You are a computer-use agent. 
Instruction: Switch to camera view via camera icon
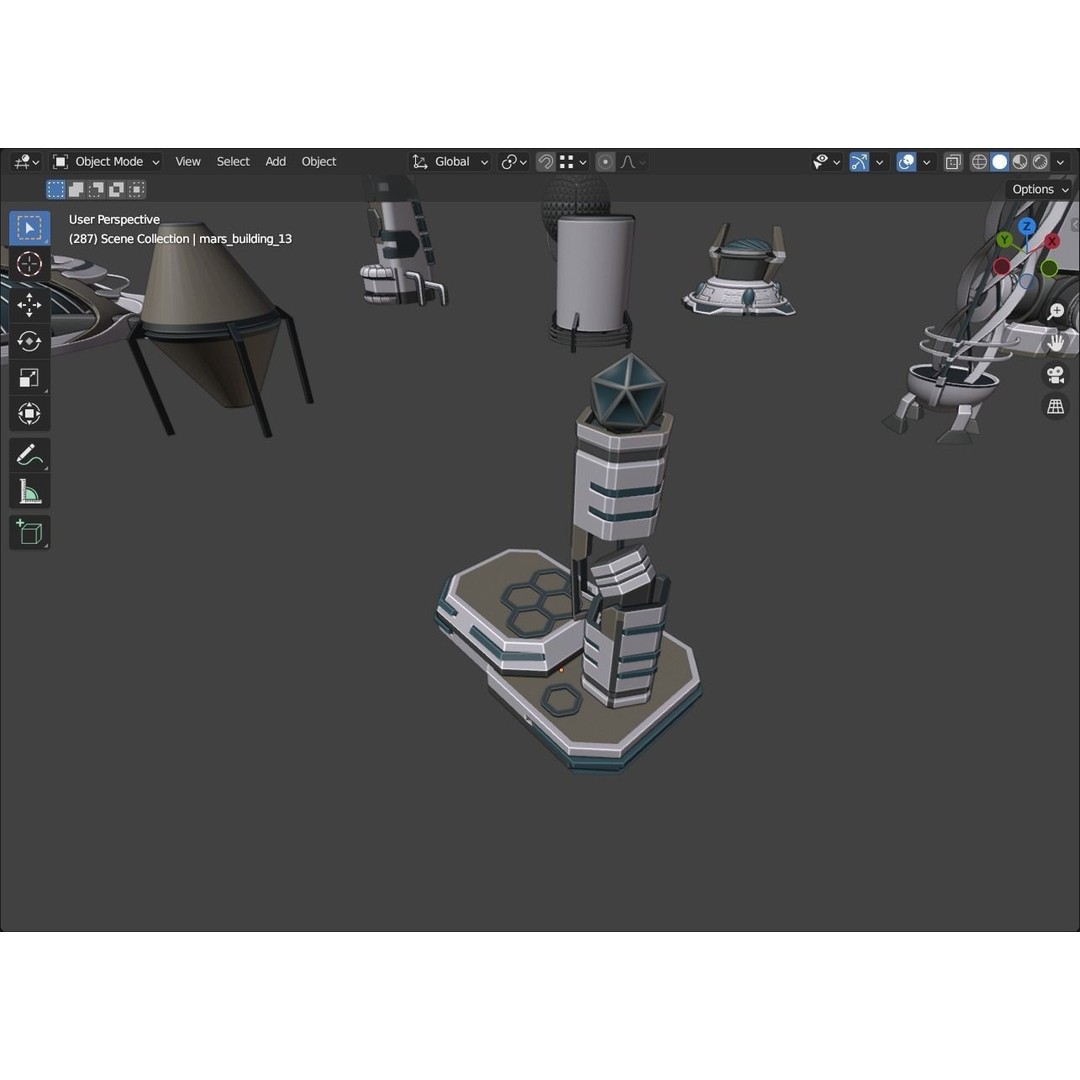1055,375
